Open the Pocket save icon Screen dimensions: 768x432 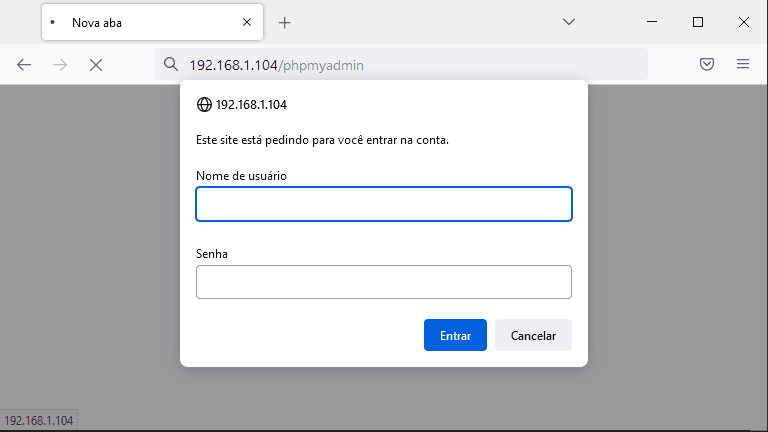coord(707,64)
